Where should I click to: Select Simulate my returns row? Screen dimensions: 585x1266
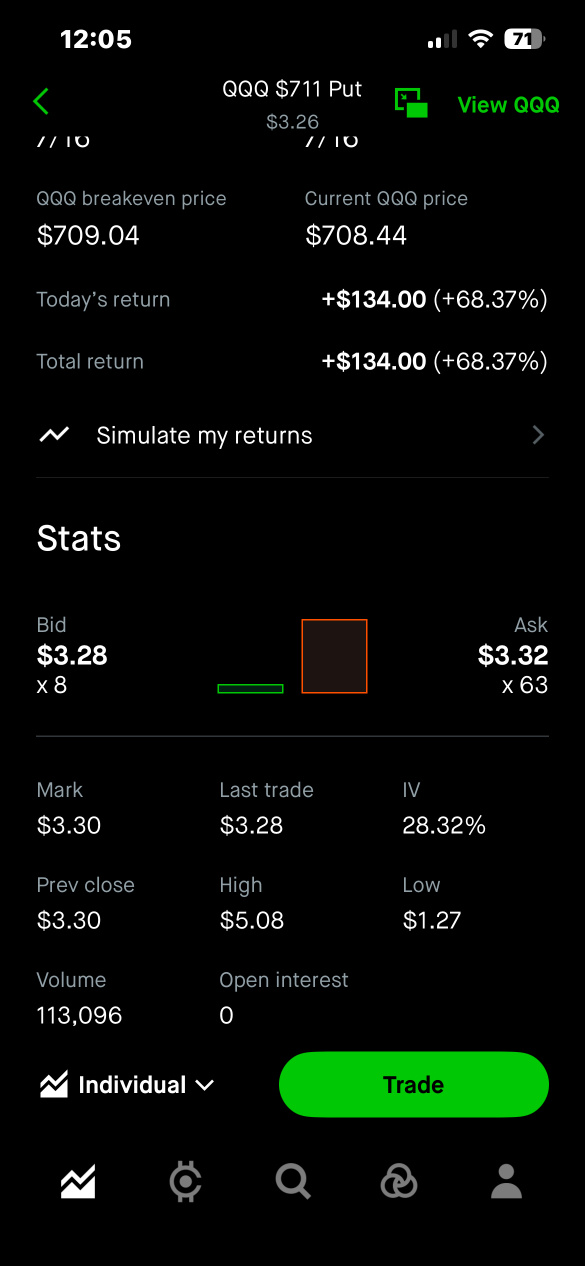pos(292,435)
